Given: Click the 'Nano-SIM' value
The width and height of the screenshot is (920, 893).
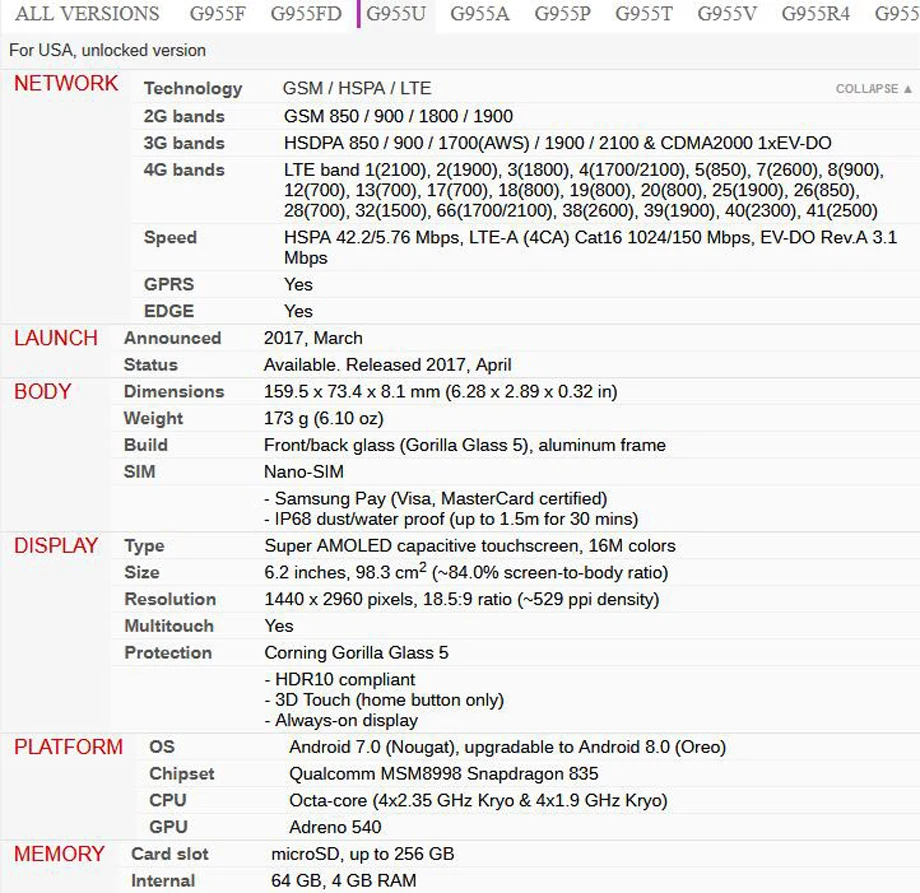Looking at the screenshot, I should 304,472.
